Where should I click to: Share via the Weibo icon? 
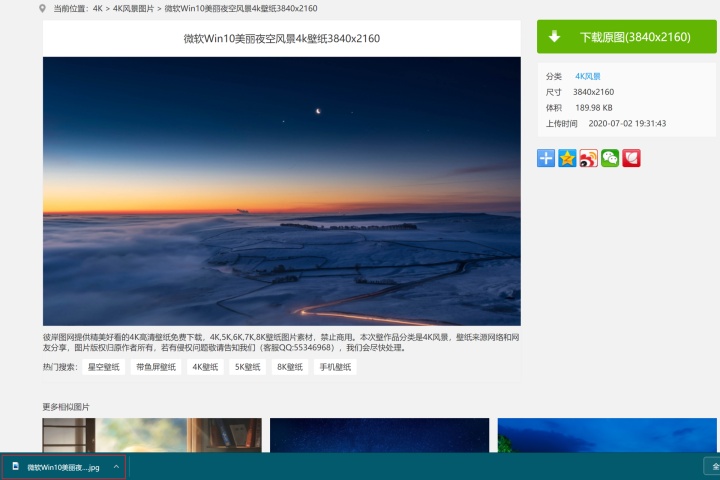click(x=589, y=158)
